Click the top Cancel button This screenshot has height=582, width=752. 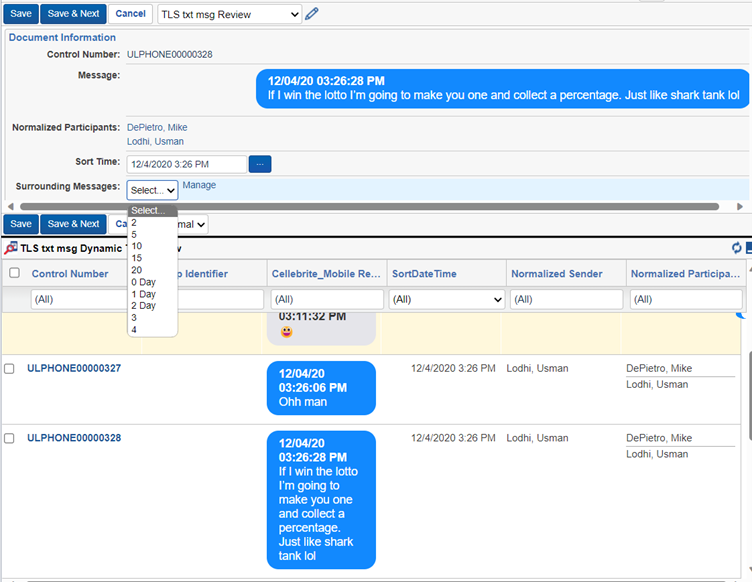130,14
